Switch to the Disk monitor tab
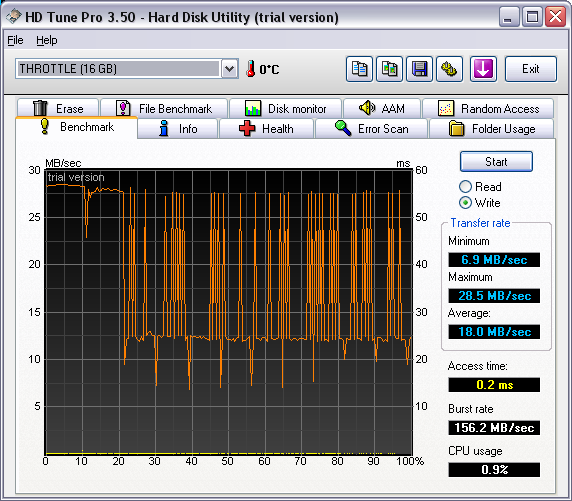This screenshot has height=501, width=572. point(285,109)
